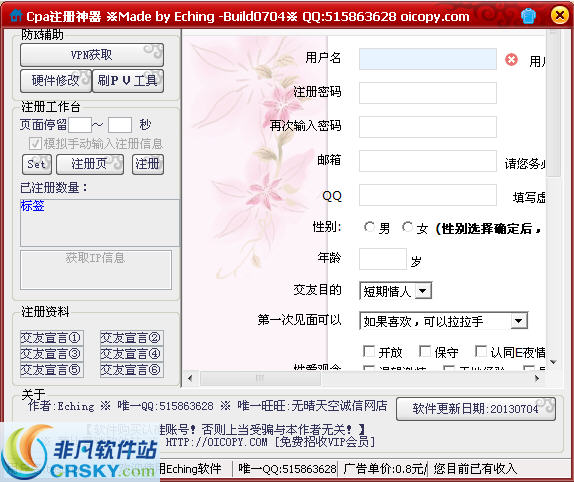
Task: Open the 刷PV工具 button
Action: point(128,81)
